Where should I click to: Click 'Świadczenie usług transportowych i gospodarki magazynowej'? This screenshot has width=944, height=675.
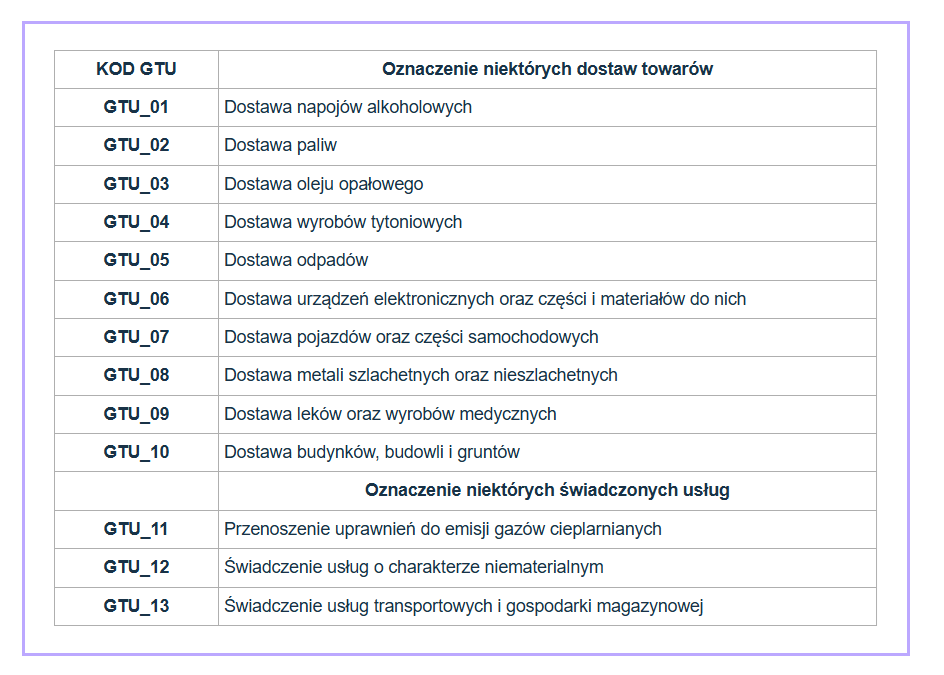[x=464, y=606]
